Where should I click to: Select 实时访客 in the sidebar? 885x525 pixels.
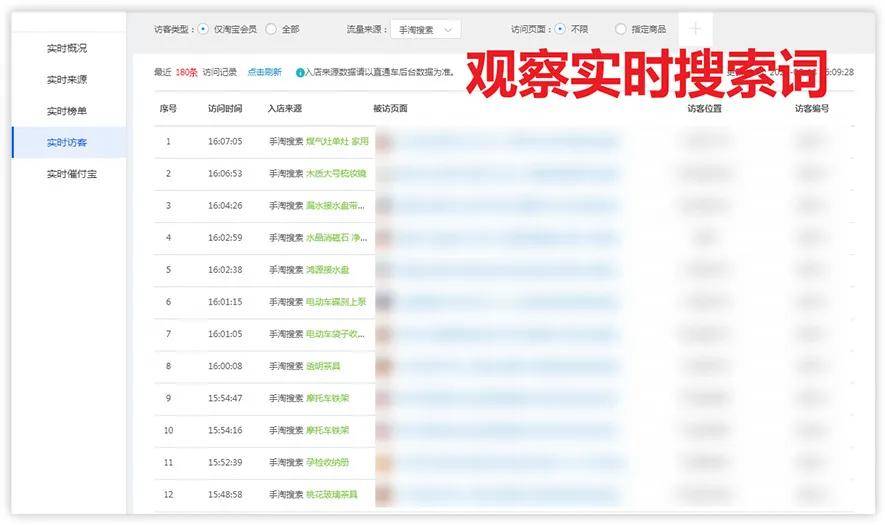(67, 143)
